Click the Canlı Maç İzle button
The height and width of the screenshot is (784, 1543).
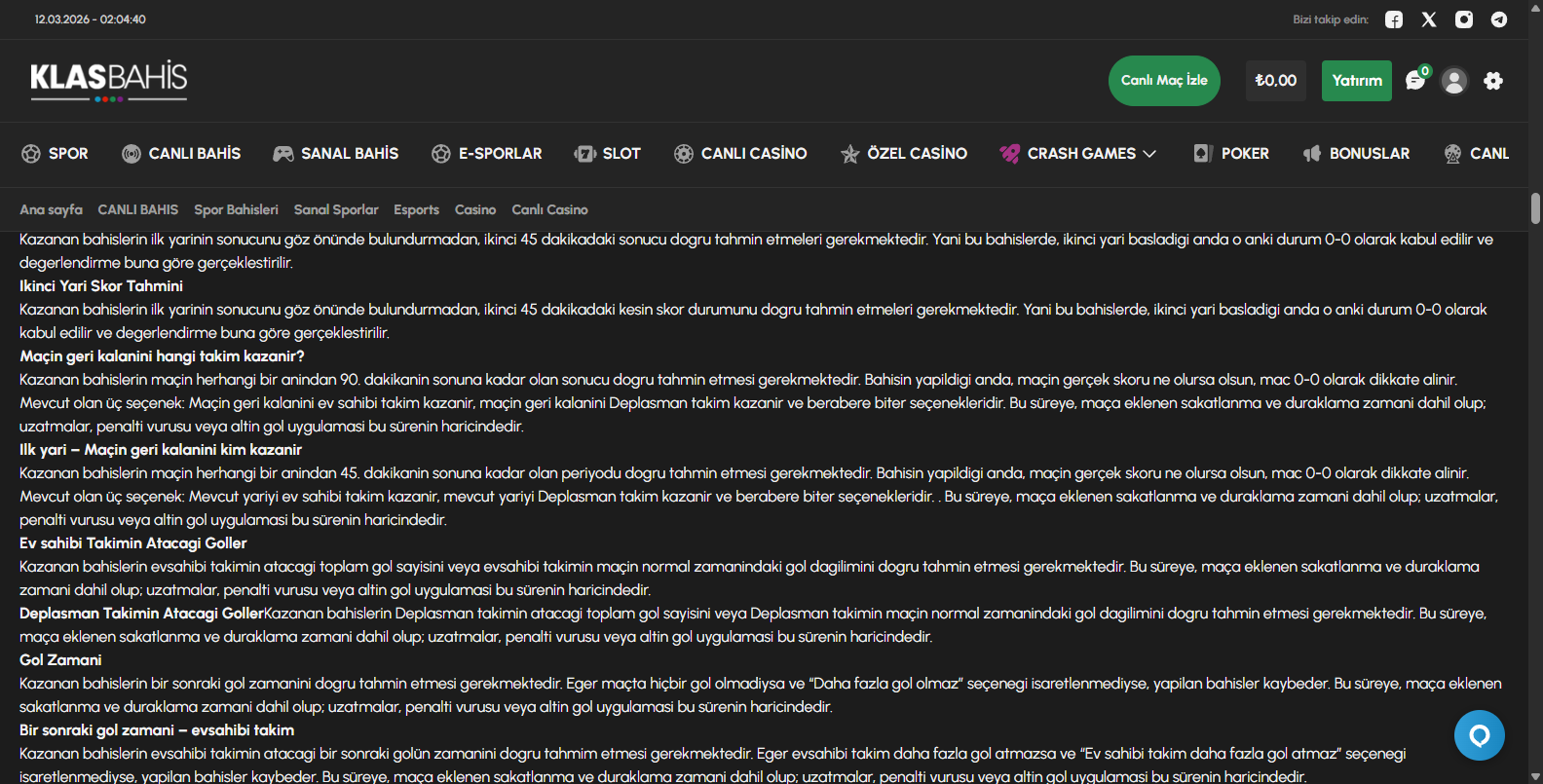[1164, 81]
